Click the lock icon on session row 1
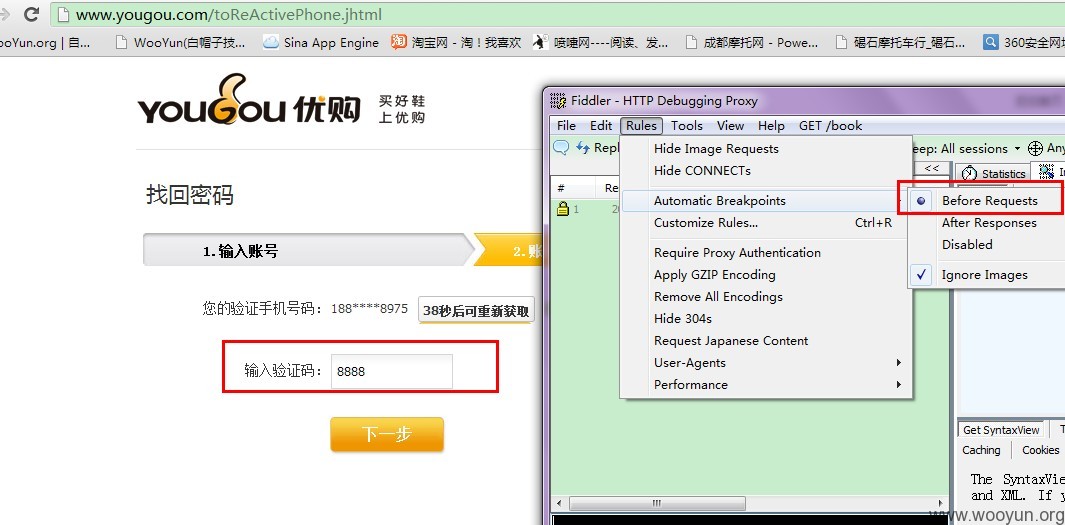This screenshot has height=525, width=1065. click(562, 209)
